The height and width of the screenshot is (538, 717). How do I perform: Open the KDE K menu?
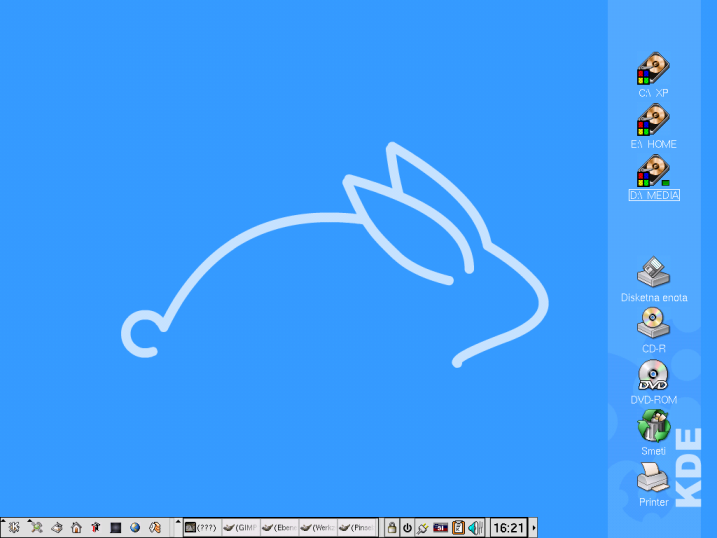tap(14, 528)
